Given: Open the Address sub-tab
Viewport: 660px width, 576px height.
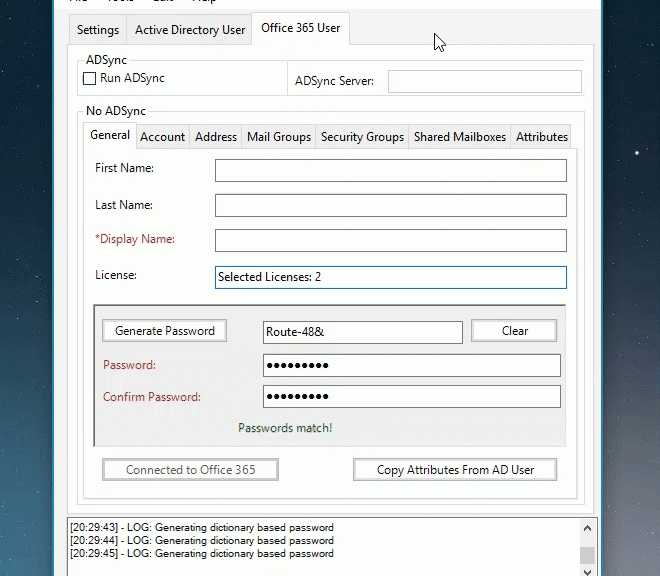Looking at the screenshot, I should tap(216, 137).
